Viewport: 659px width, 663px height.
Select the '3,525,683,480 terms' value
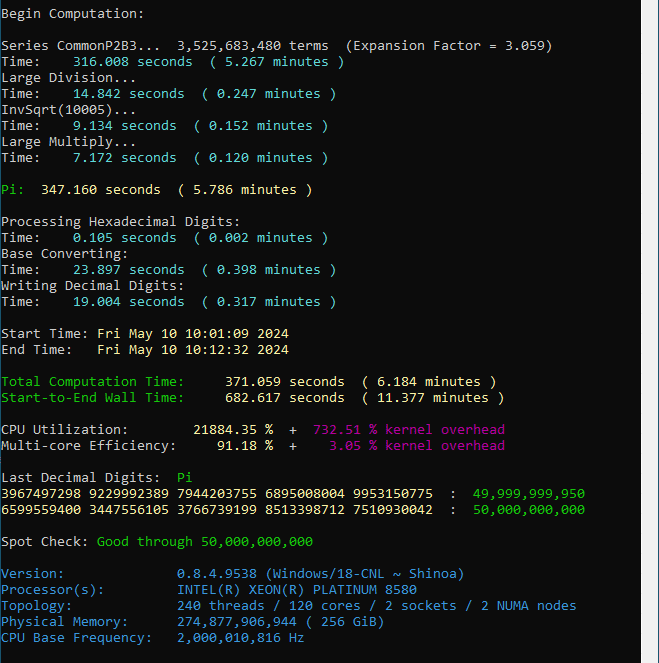(x=253, y=46)
